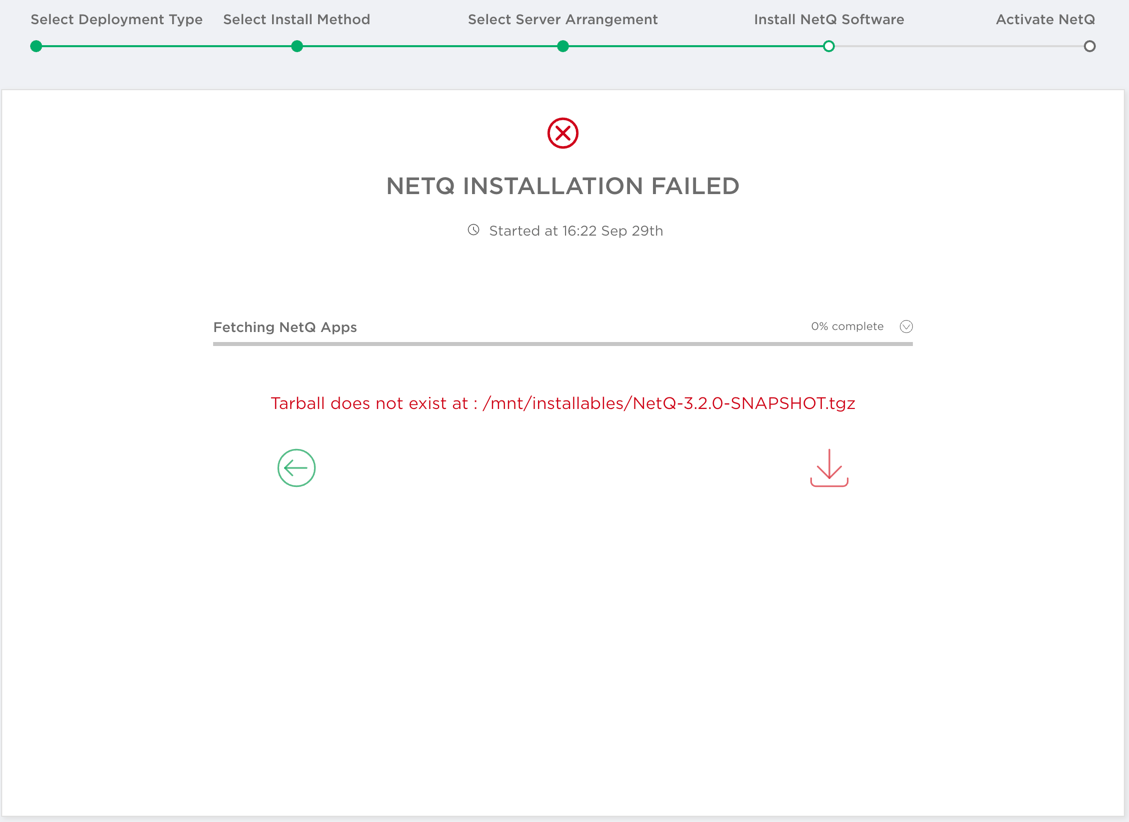This screenshot has height=822, width=1129.
Task: Click the green back arrow icon
Action: coord(296,468)
